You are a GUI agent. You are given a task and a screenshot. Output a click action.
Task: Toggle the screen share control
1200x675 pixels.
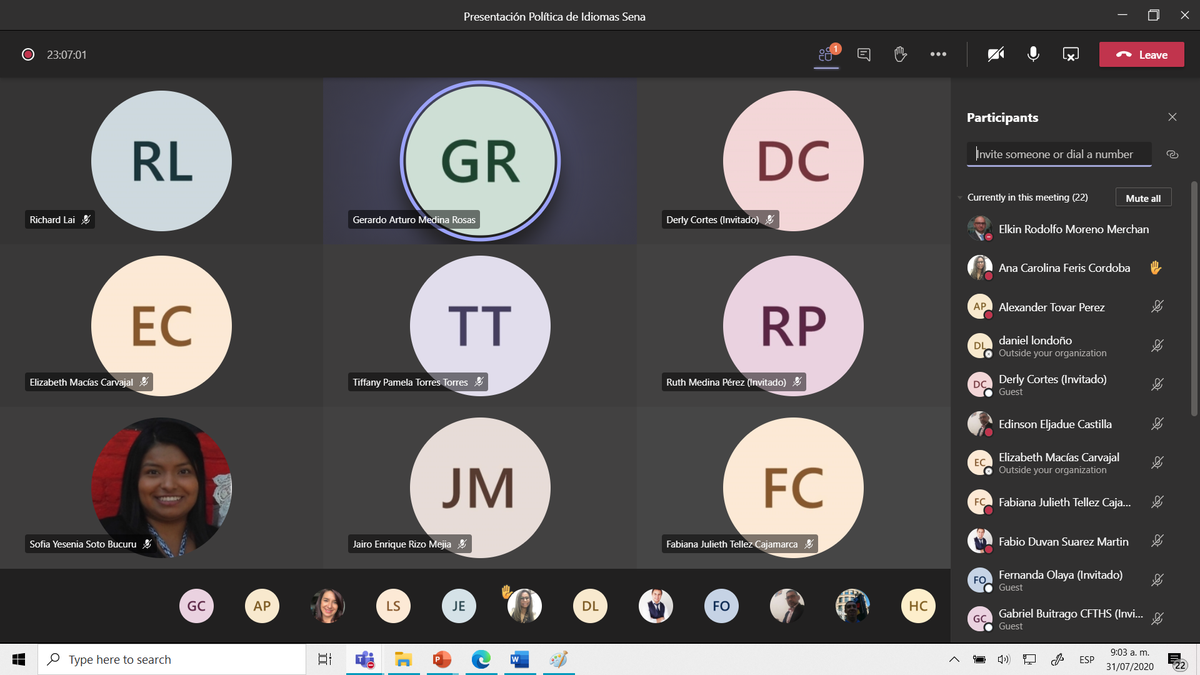pyautogui.click(x=1071, y=54)
